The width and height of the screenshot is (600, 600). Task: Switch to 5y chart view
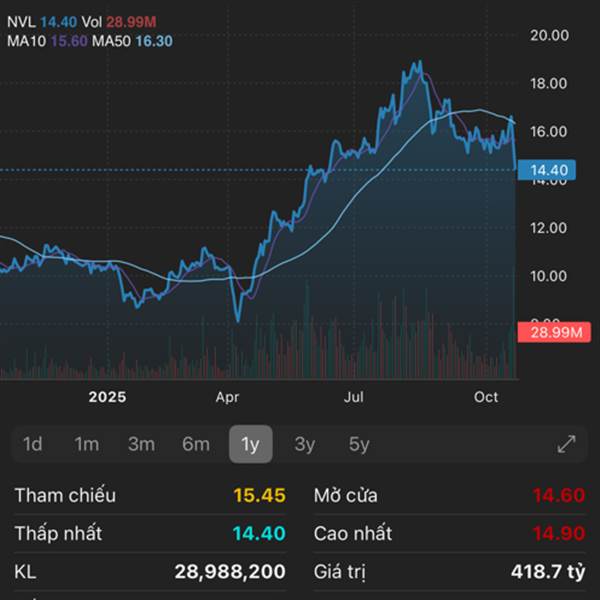click(359, 445)
